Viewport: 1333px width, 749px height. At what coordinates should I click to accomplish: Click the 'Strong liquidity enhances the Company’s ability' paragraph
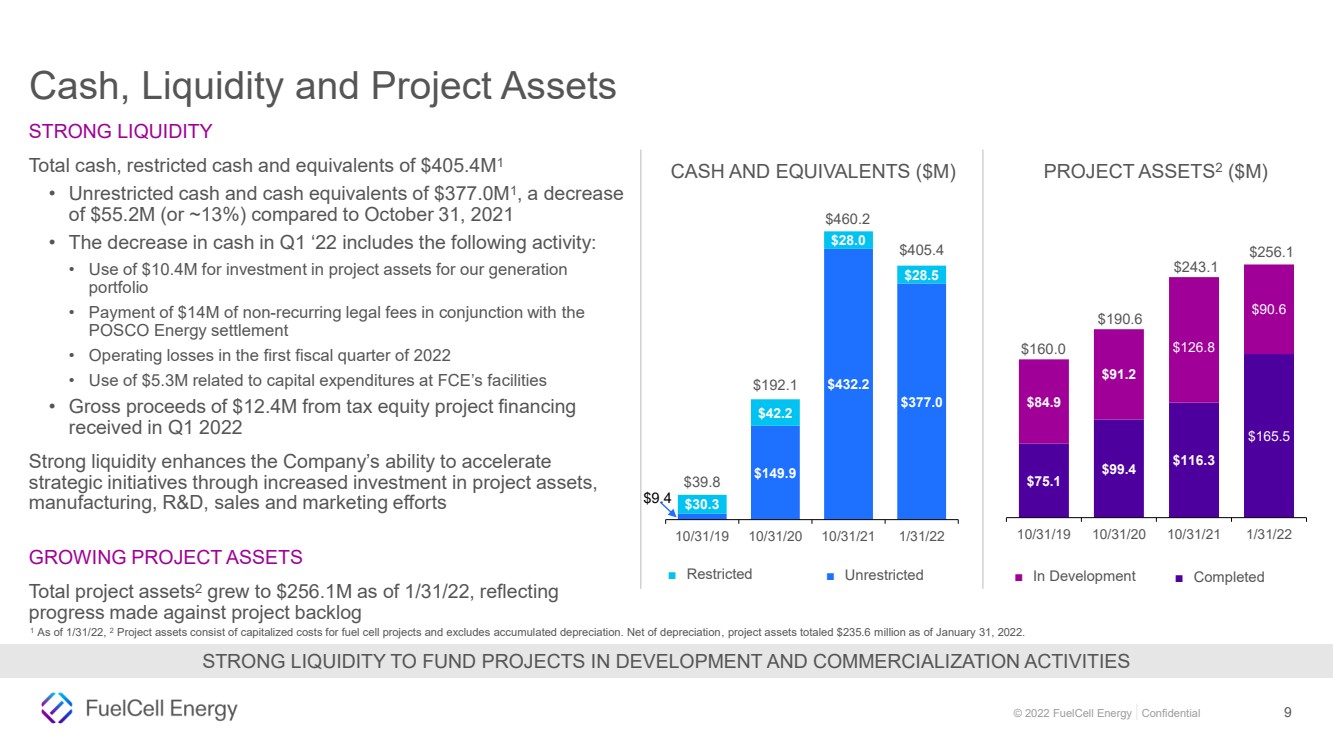click(314, 481)
